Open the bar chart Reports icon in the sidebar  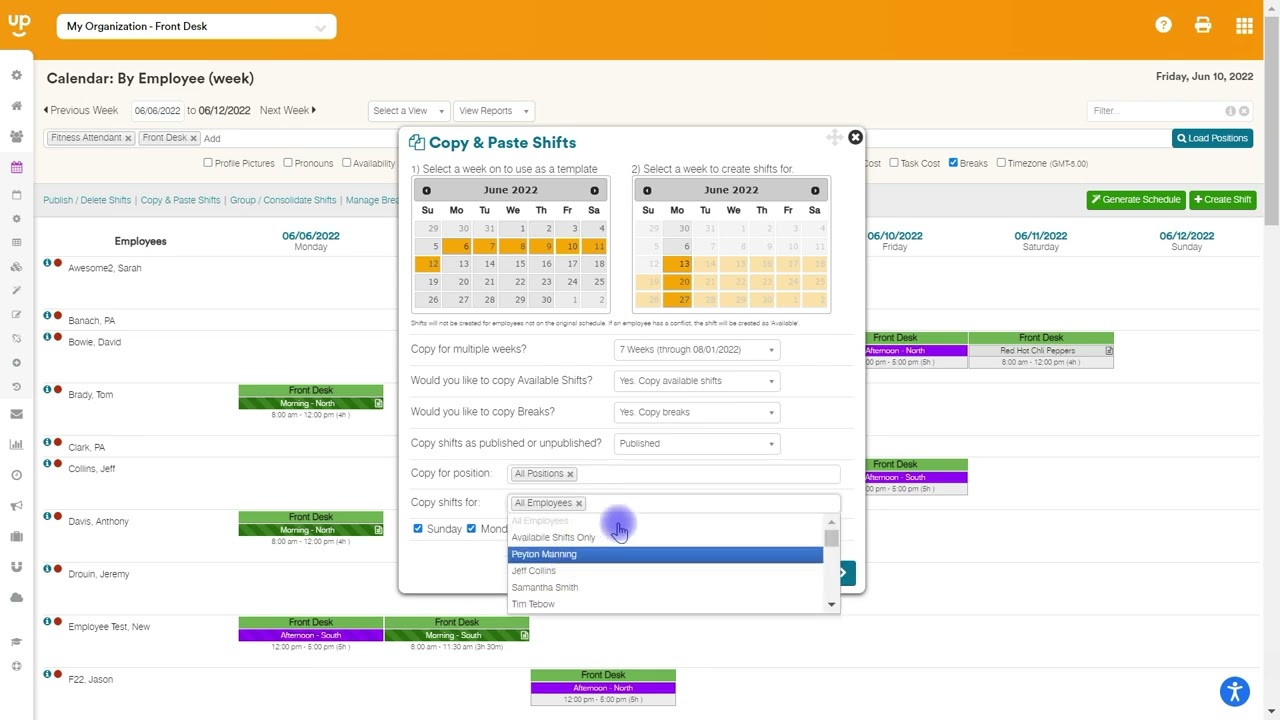tap(16, 445)
